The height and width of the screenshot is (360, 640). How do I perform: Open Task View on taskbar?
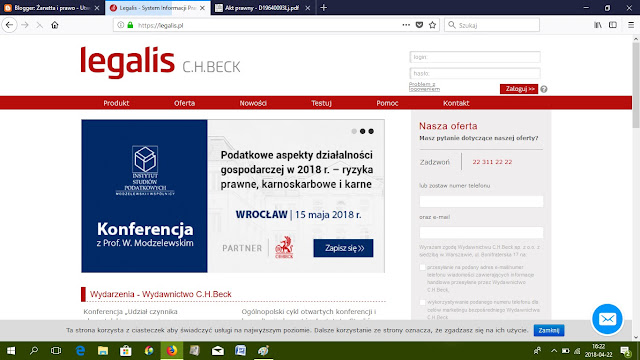click(x=56, y=351)
